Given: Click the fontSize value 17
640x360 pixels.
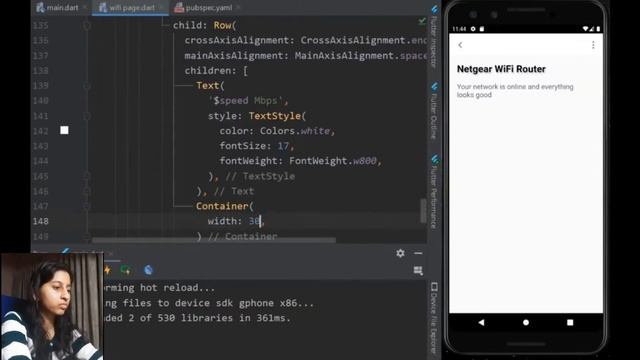Looking at the screenshot, I should (283, 146).
